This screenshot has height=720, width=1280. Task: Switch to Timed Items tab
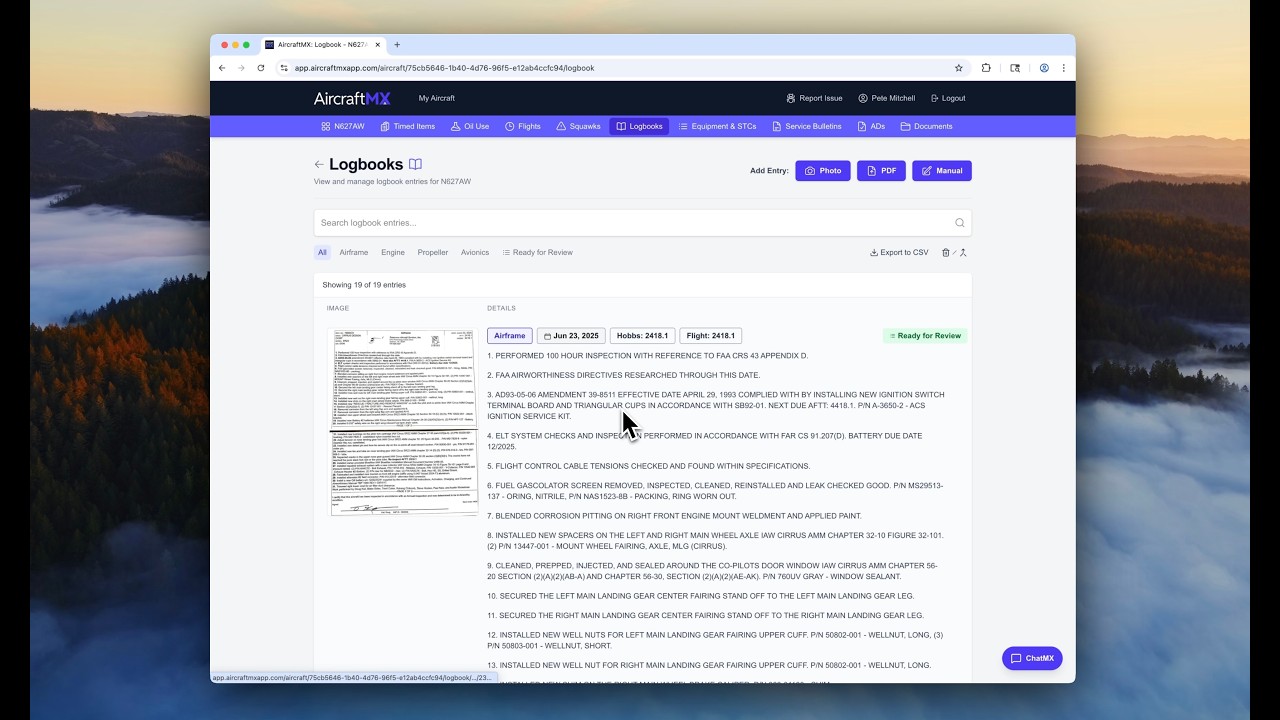408,126
